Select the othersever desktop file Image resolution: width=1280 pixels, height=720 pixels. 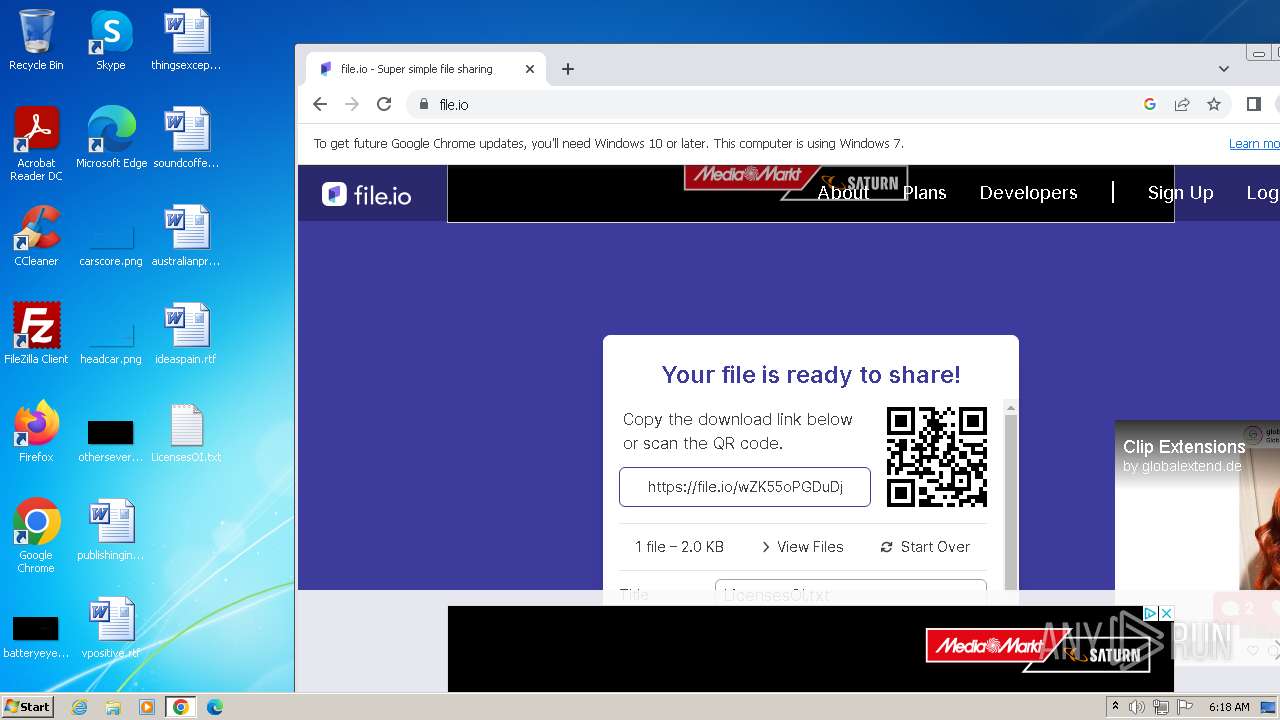[111, 441]
